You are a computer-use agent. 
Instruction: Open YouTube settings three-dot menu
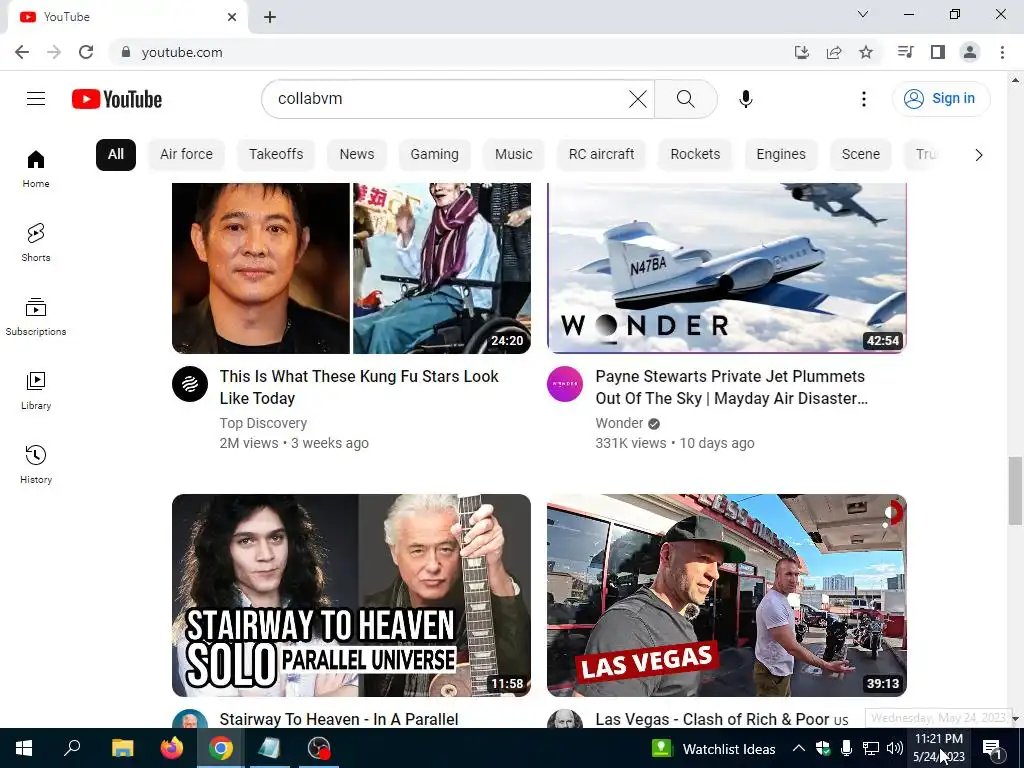pos(863,99)
